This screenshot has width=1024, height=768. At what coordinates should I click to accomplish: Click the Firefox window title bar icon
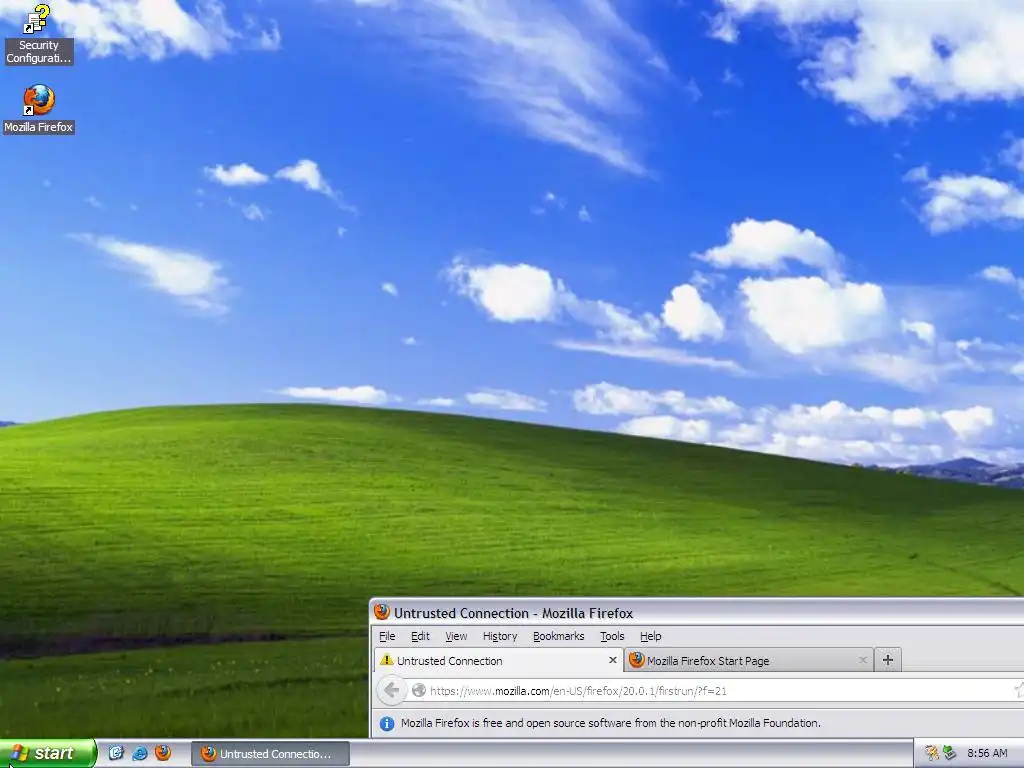tap(382, 612)
